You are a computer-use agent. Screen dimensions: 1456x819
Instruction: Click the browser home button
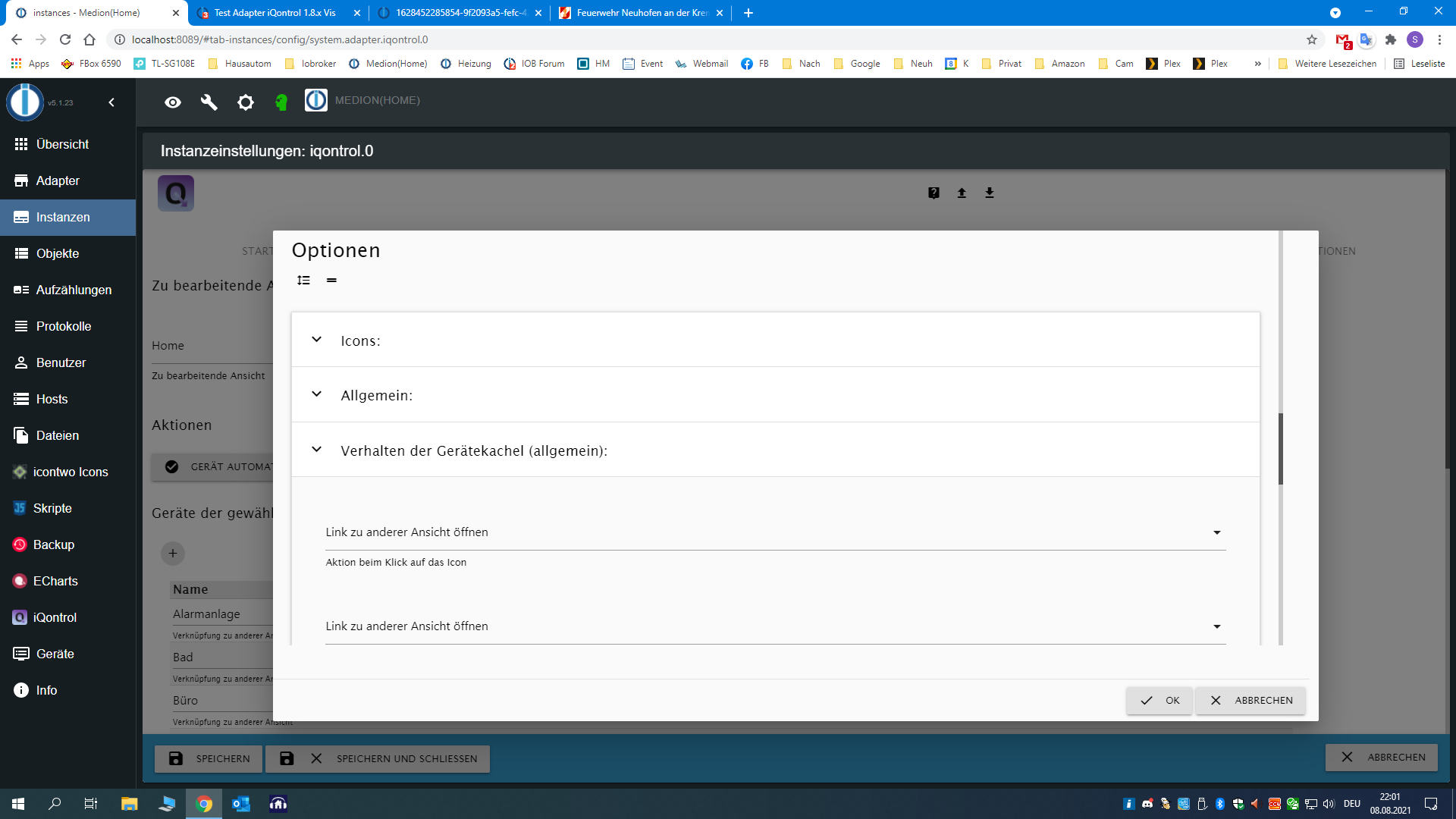pos(89,39)
